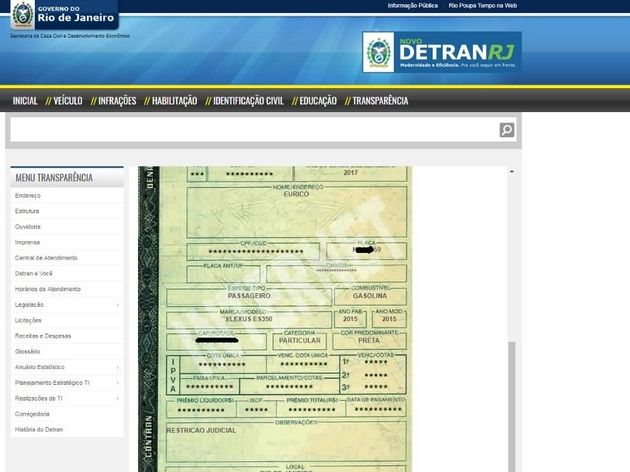Open Rio Poupa Tempo na Web link
Viewport: 630px width, 472px height.
pyautogui.click(x=482, y=6)
